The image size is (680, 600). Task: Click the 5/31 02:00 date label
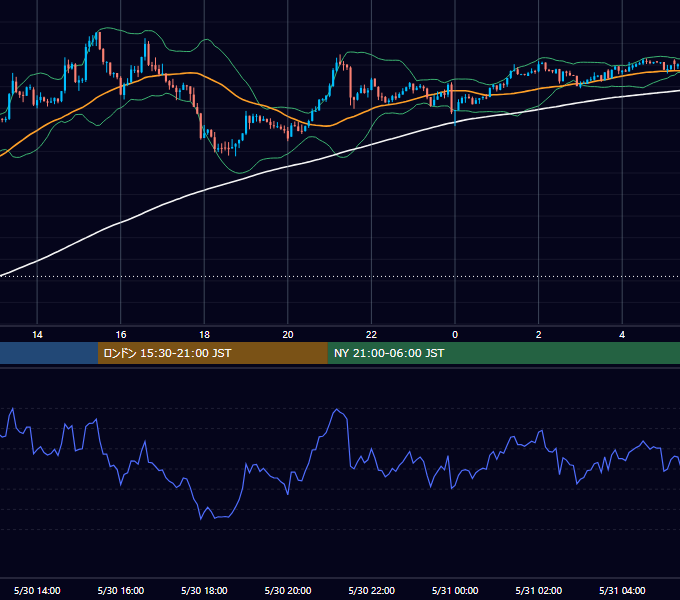(539, 590)
